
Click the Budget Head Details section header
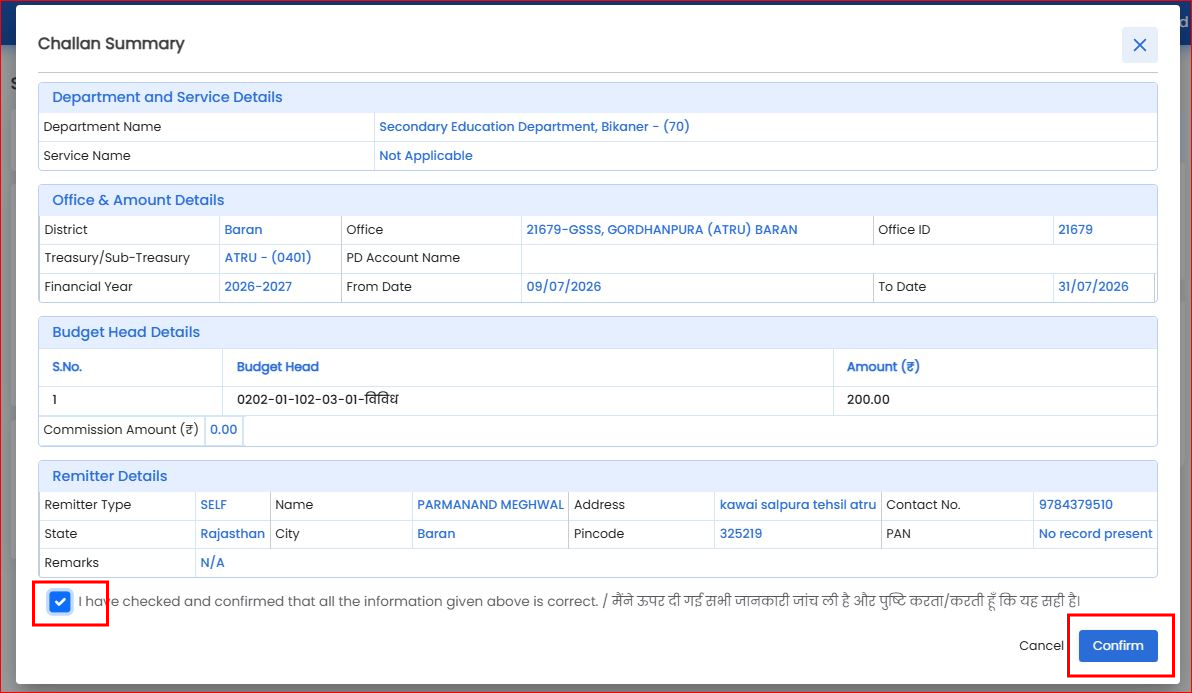125,332
